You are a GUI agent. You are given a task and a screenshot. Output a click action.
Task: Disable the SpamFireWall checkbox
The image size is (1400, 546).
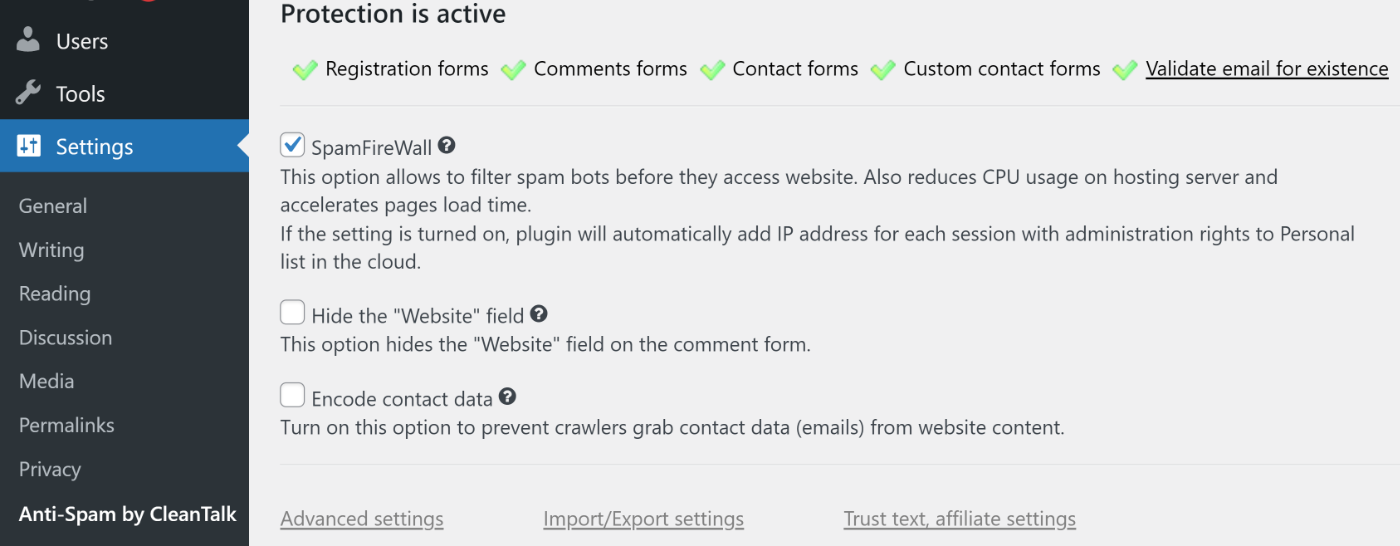(x=292, y=146)
